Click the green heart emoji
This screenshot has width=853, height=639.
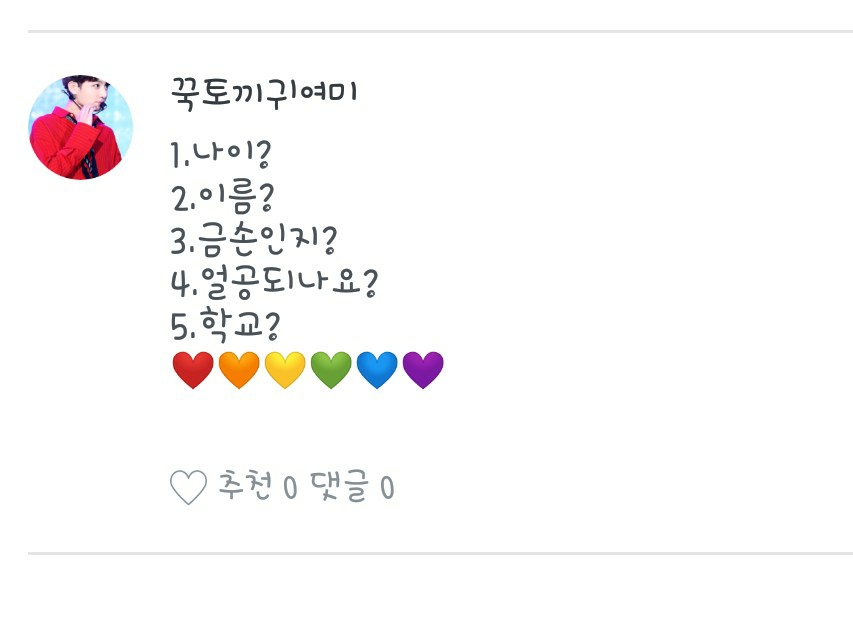coord(331,371)
